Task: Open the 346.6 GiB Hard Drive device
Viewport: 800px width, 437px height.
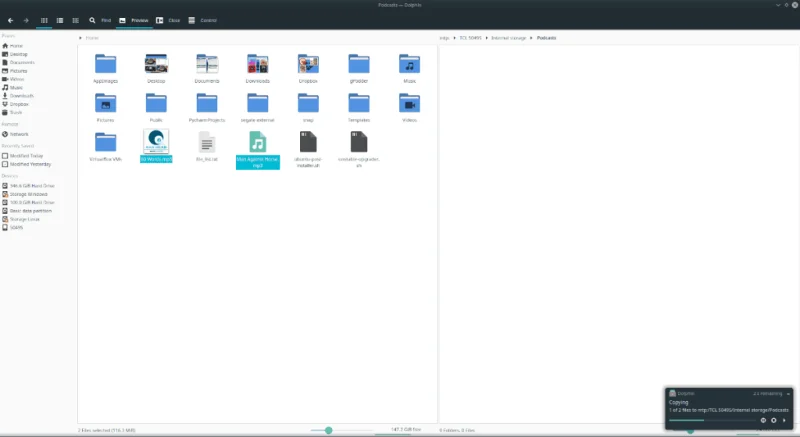Action: coord(29,186)
